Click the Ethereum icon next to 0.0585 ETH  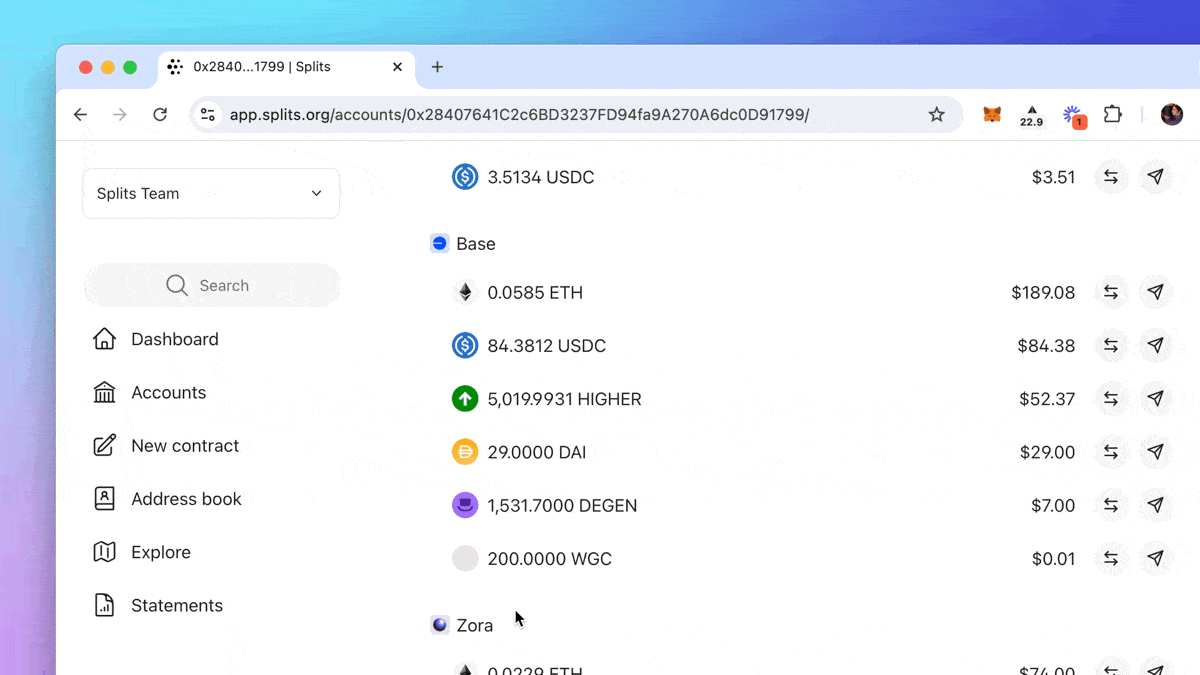coord(465,292)
